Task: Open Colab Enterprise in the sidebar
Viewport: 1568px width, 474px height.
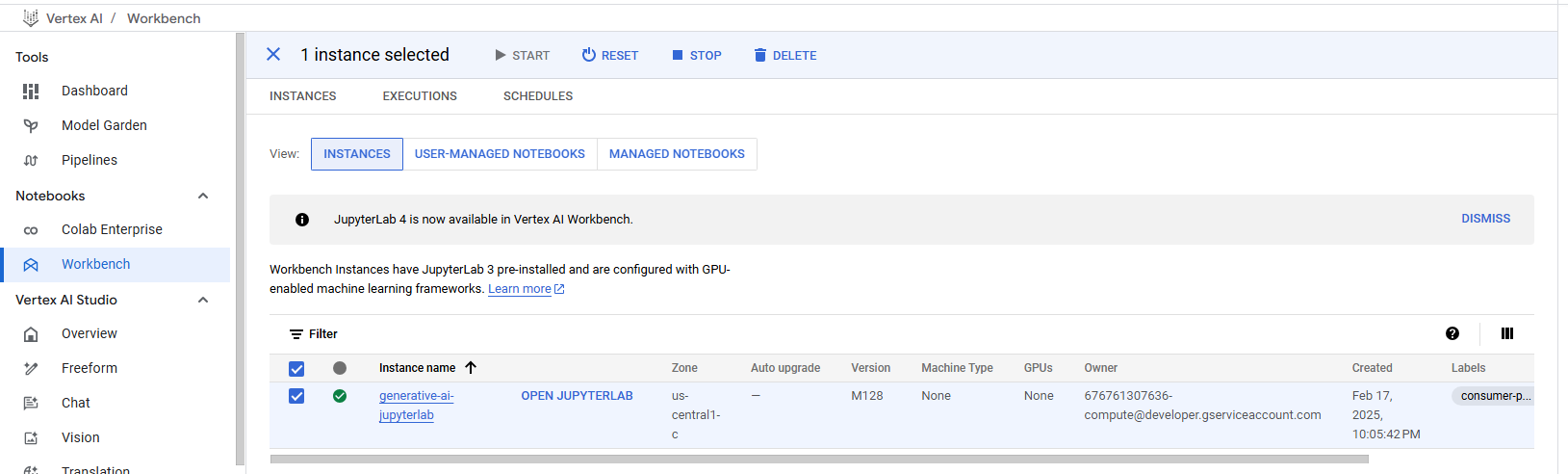Action: [112, 229]
